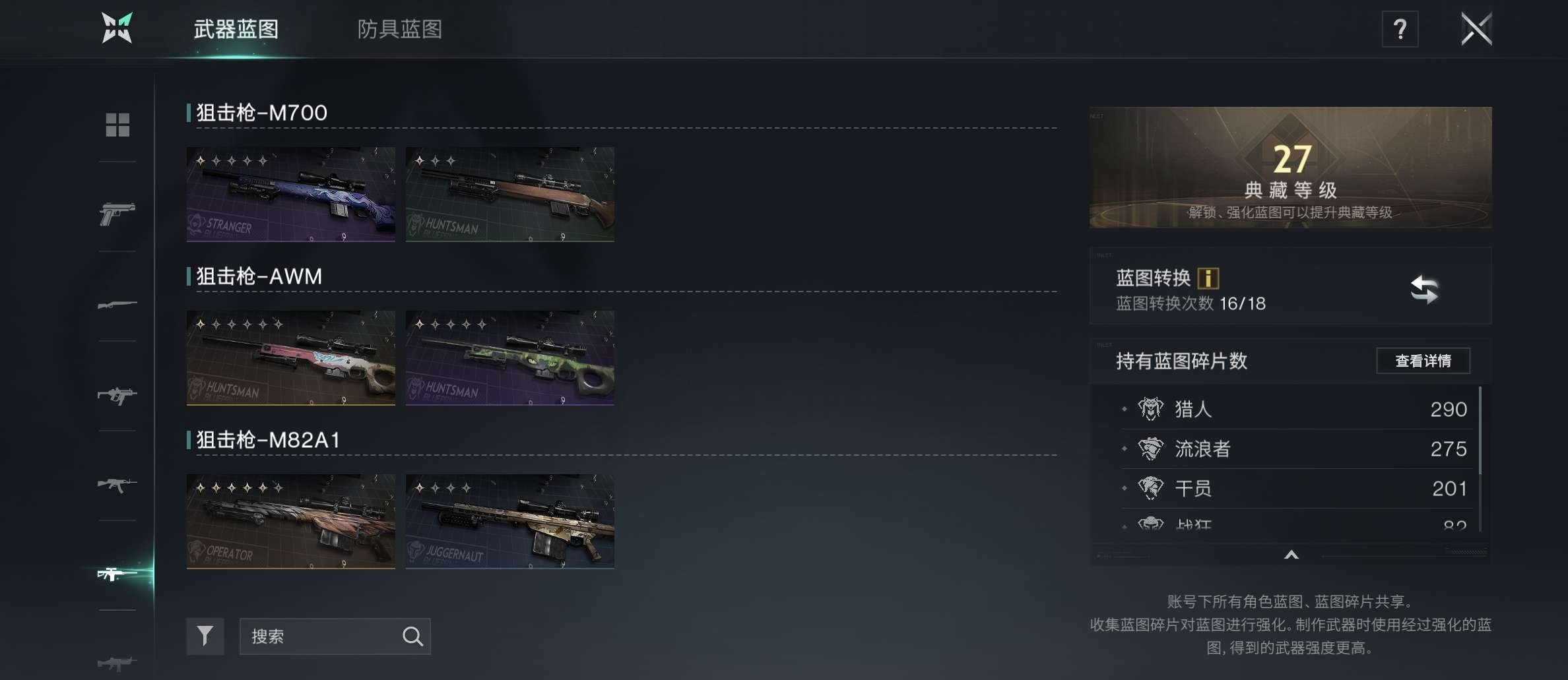The height and width of the screenshot is (680, 1568).
Task: Open the help question mark button
Action: click(1400, 29)
